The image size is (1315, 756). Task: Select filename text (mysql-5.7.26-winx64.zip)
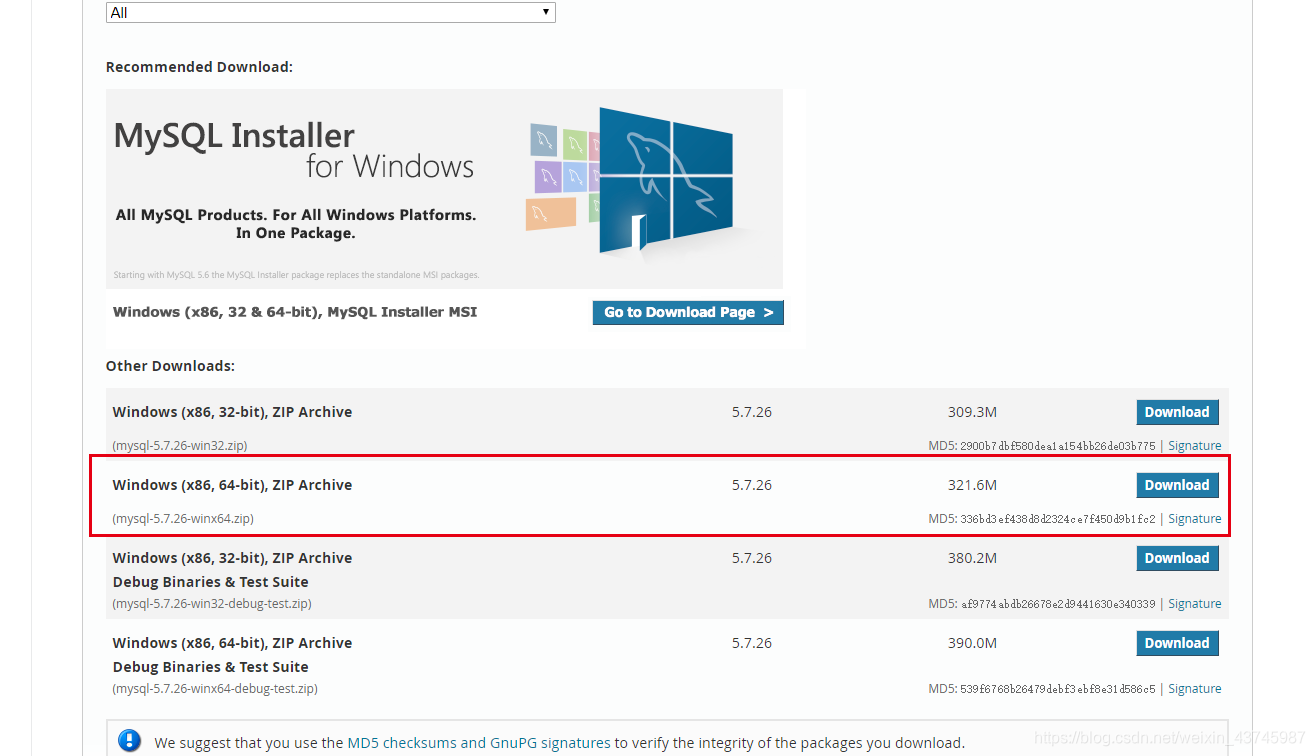point(183,519)
